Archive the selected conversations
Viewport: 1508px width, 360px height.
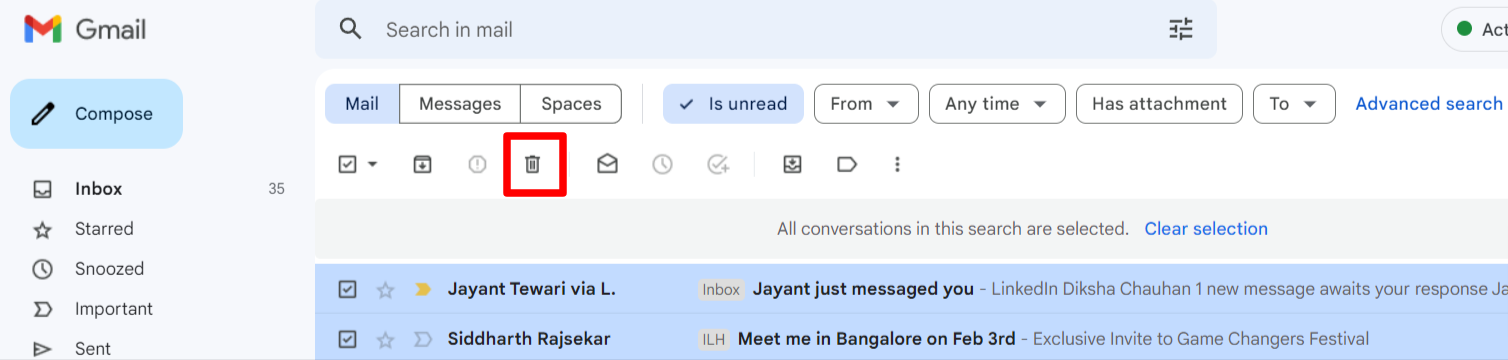(422, 164)
